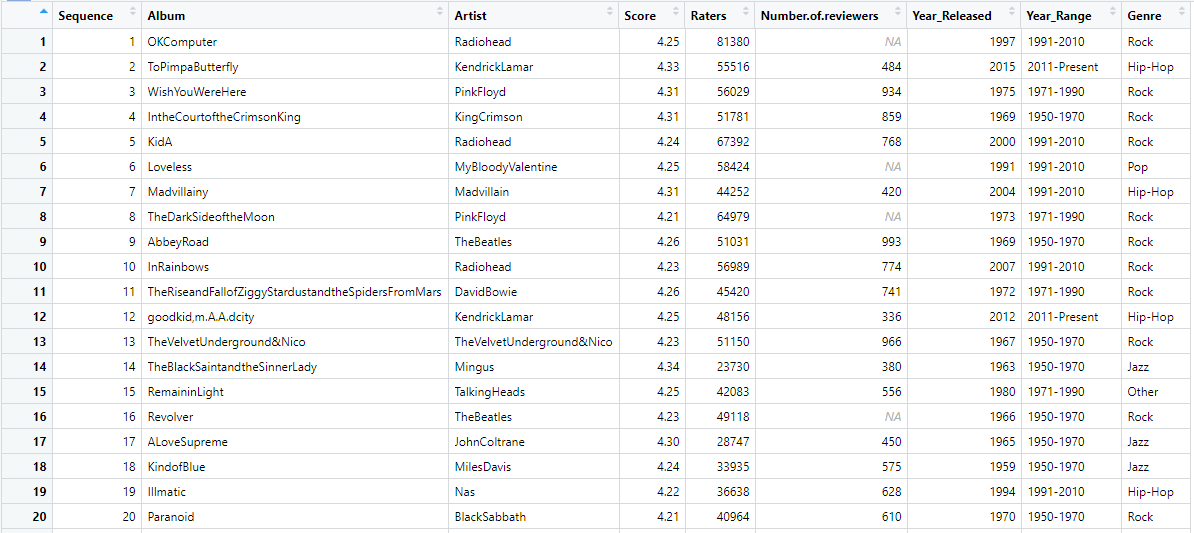Viewport: 1194px width, 533px height.
Task: Select the OKComputer album cell
Action: [x=295, y=42]
